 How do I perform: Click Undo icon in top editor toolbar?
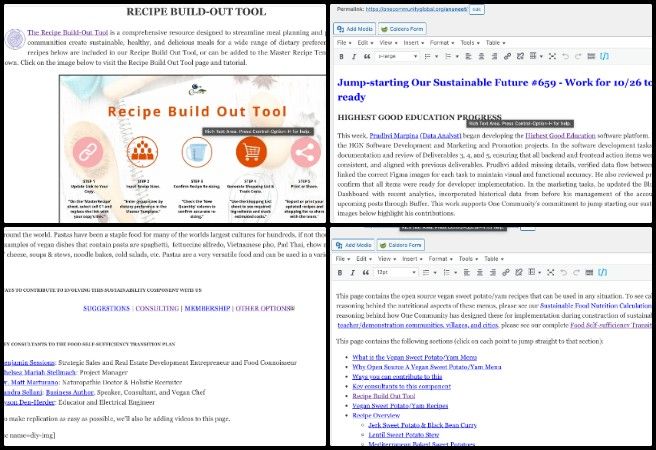(566, 57)
